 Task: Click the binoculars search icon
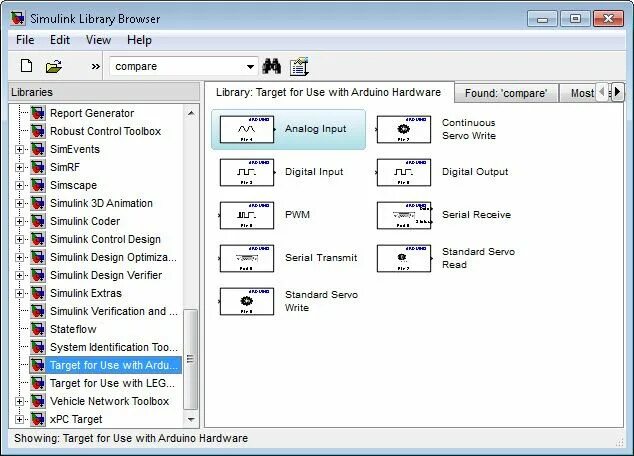tap(272, 66)
